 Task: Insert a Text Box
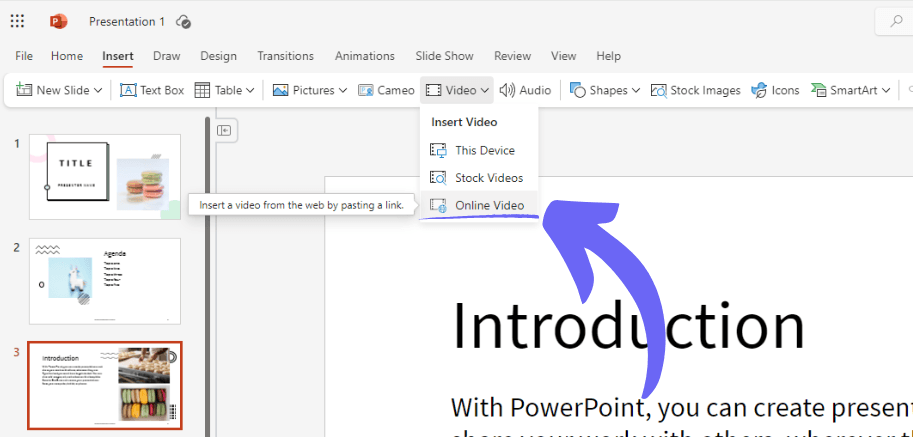(152, 90)
